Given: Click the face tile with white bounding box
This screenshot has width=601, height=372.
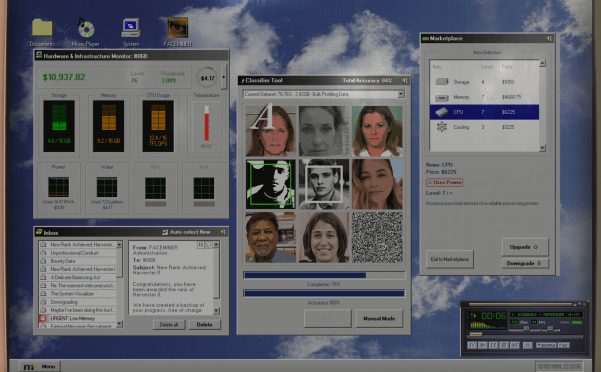Looking at the screenshot, I should (324, 184).
